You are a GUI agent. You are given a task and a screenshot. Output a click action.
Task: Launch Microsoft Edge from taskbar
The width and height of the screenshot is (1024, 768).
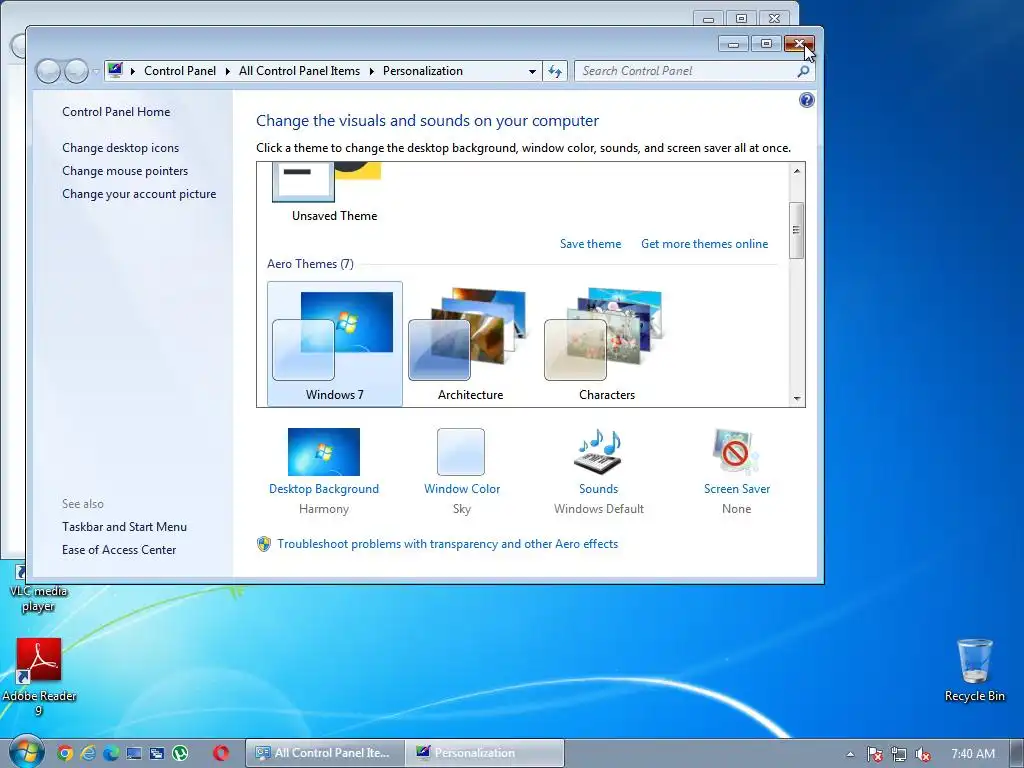click(111, 753)
